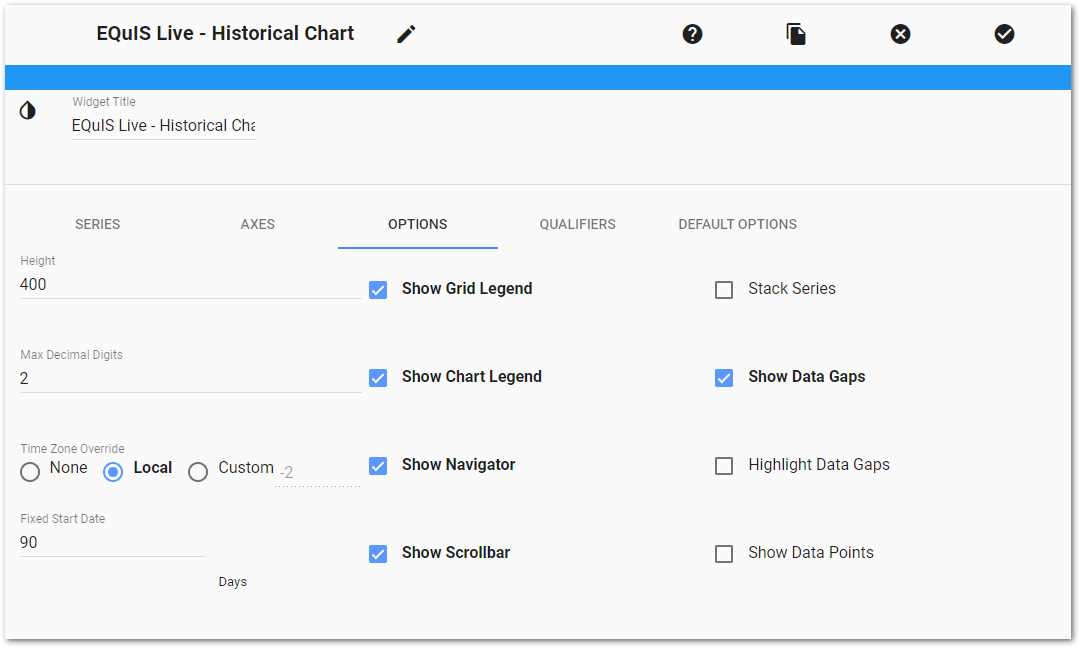The image size is (1080, 648).
Task: View the QUALIFIERS tab
Action: click(x=578, y=224)
